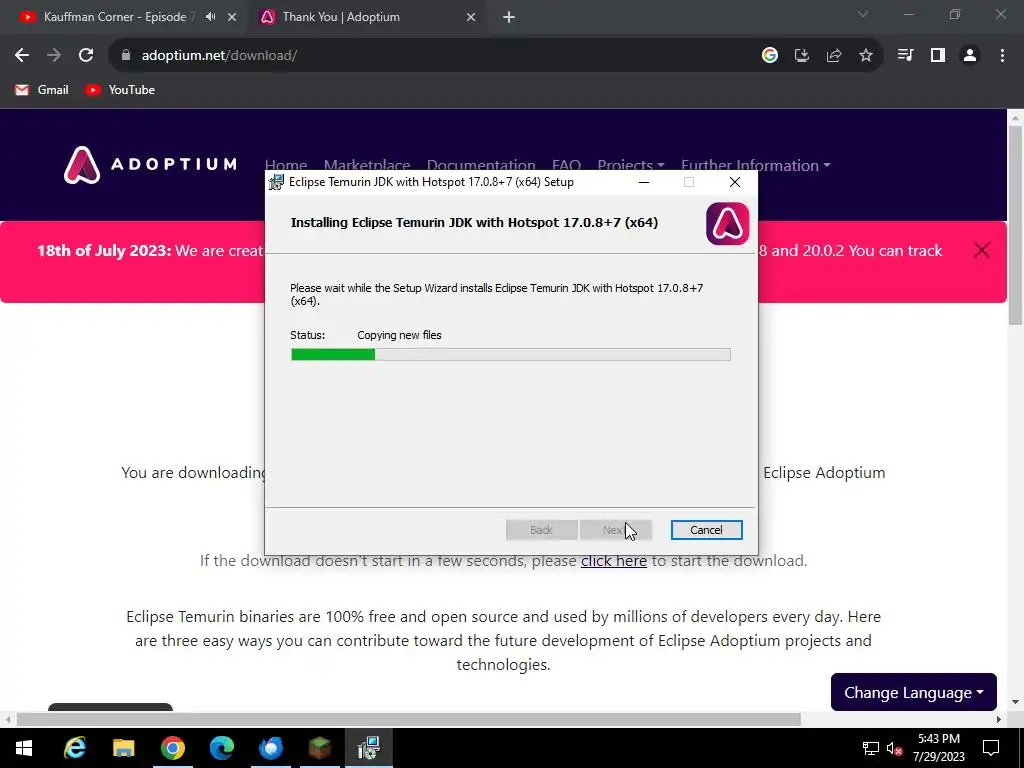Select the installer icon in taskbar
Image resolution: width=1024 pixels, height=768 pixels.
point(368,748)
